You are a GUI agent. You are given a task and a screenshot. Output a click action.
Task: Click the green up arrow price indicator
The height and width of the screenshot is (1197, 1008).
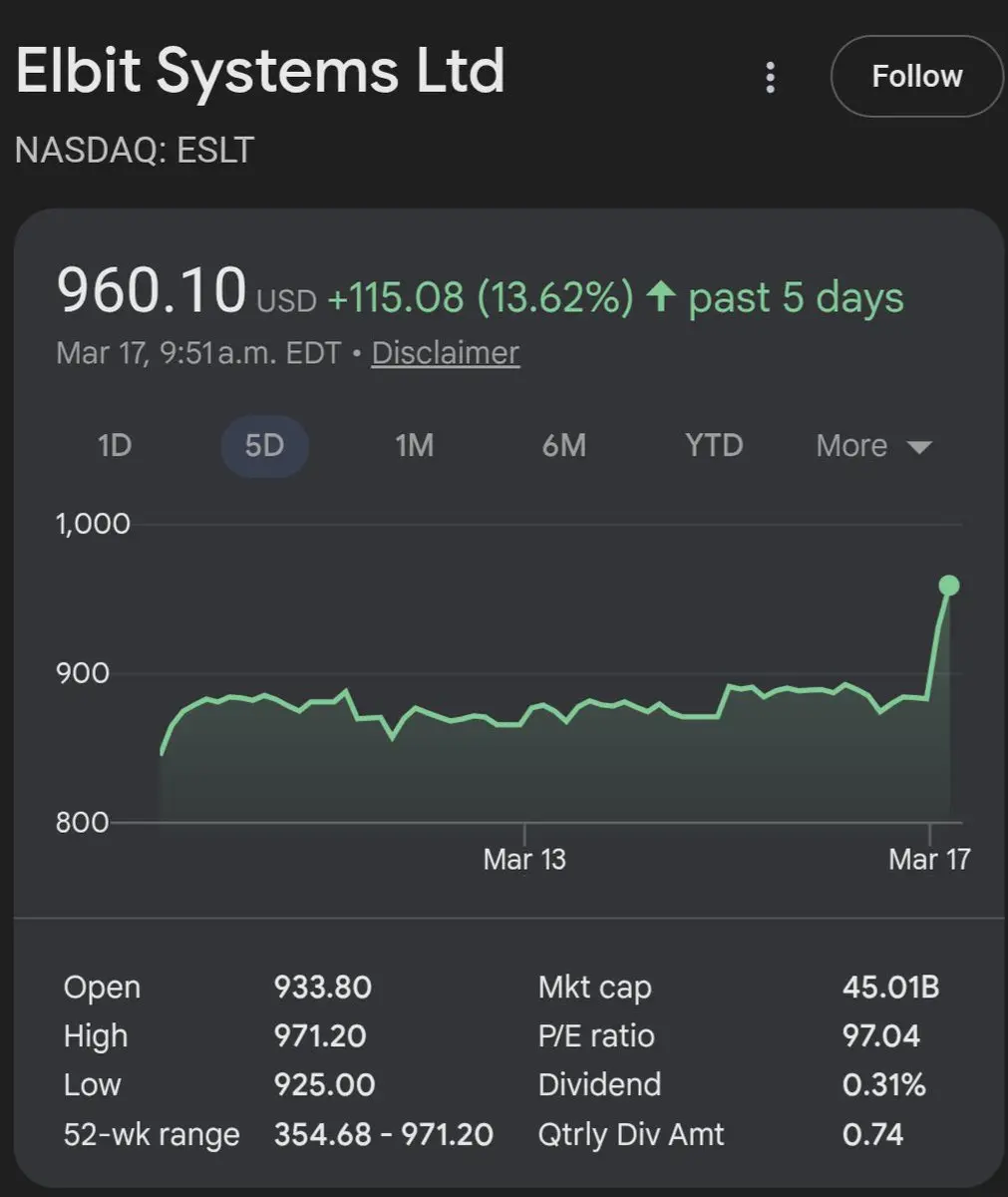tap(660, 297)
